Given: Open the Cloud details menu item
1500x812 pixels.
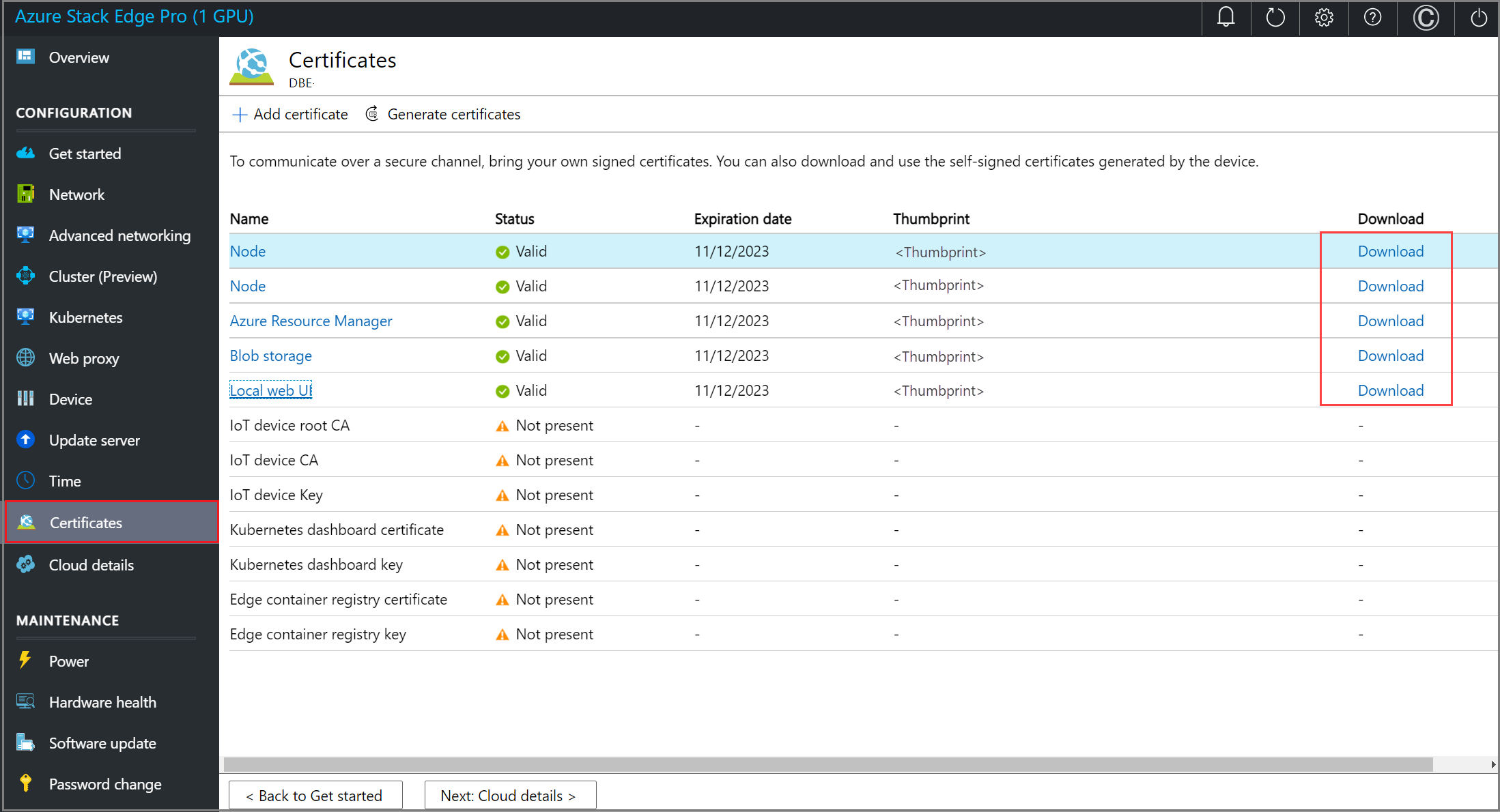Looking at the screenshot, I should (x=92, y=564).
